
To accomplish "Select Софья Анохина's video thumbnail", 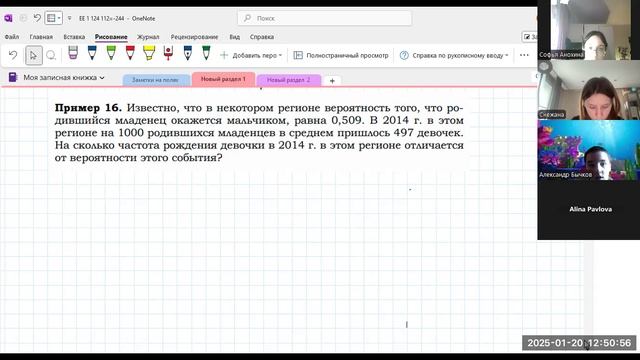I will click(589, 30).
